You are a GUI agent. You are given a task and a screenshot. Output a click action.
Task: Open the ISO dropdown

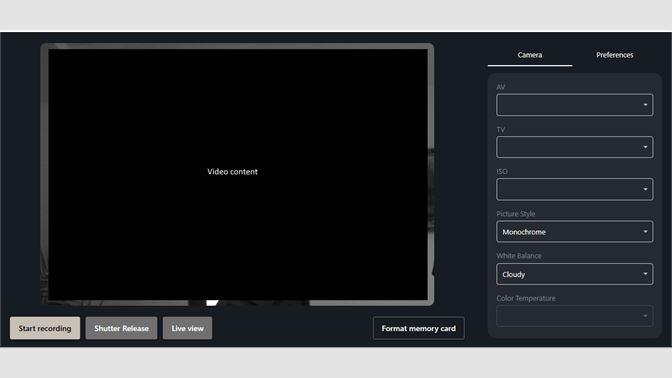[575, 189]
